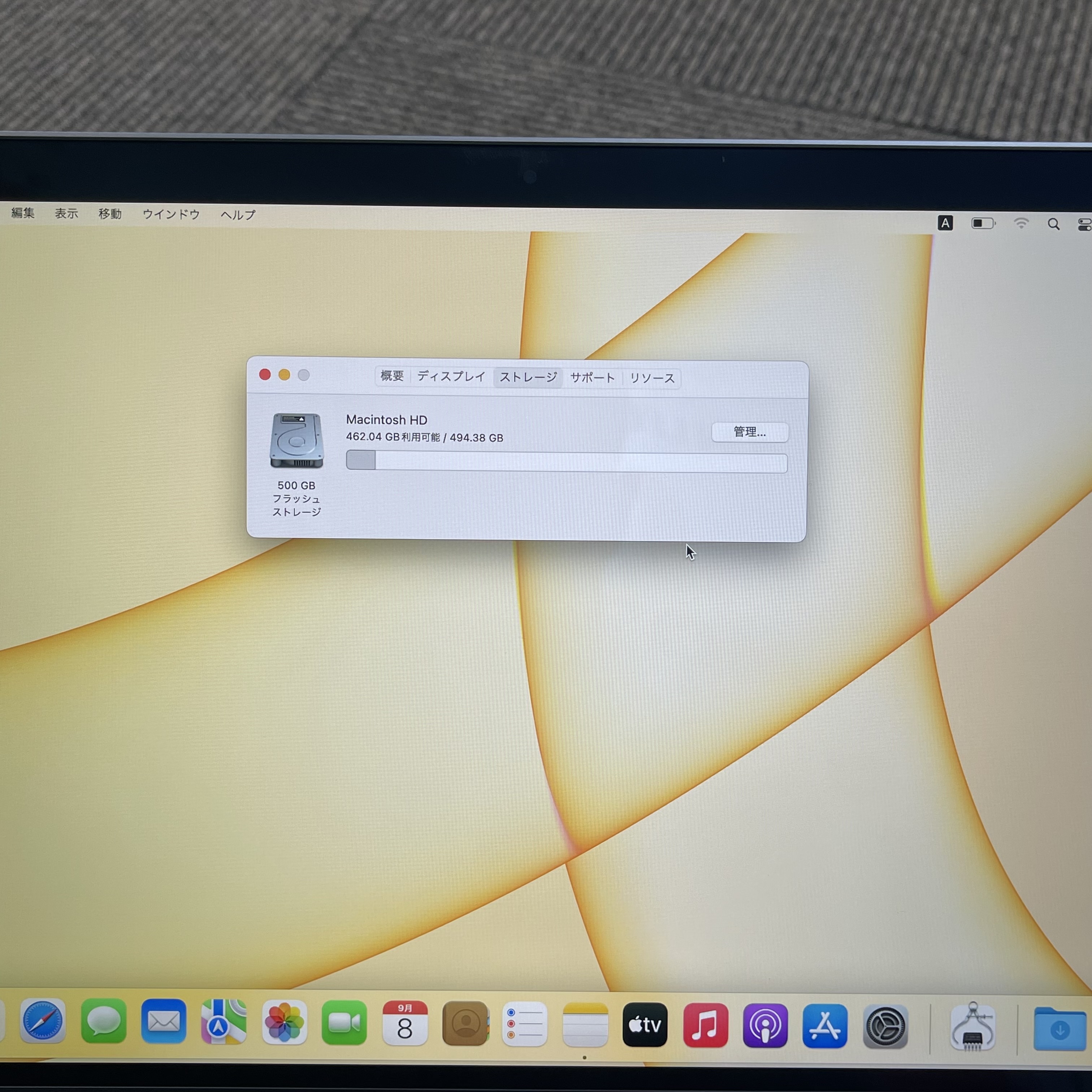Open the ヘルプ menu
The height and width of the screenshot is (1092, 1092).
(238, 215)
